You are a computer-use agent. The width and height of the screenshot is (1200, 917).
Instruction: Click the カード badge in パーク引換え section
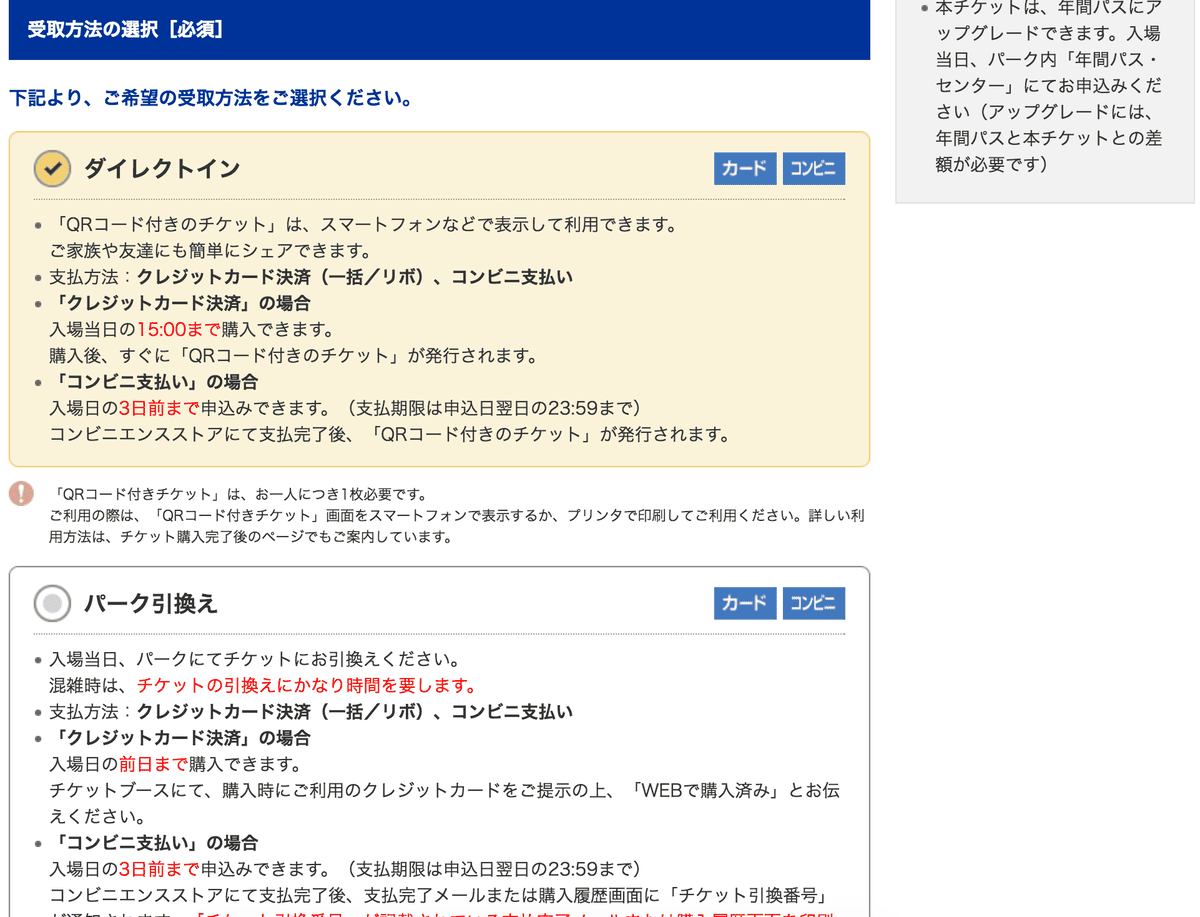pos(745,603)
